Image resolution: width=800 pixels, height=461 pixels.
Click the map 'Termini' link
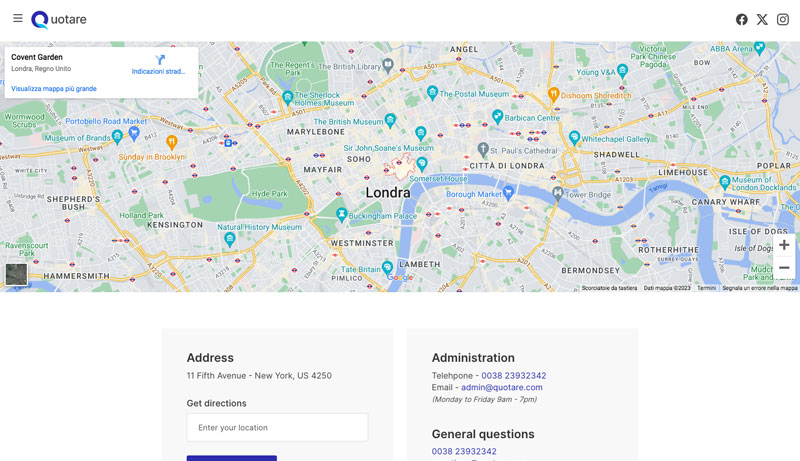(x=706, y=288)
